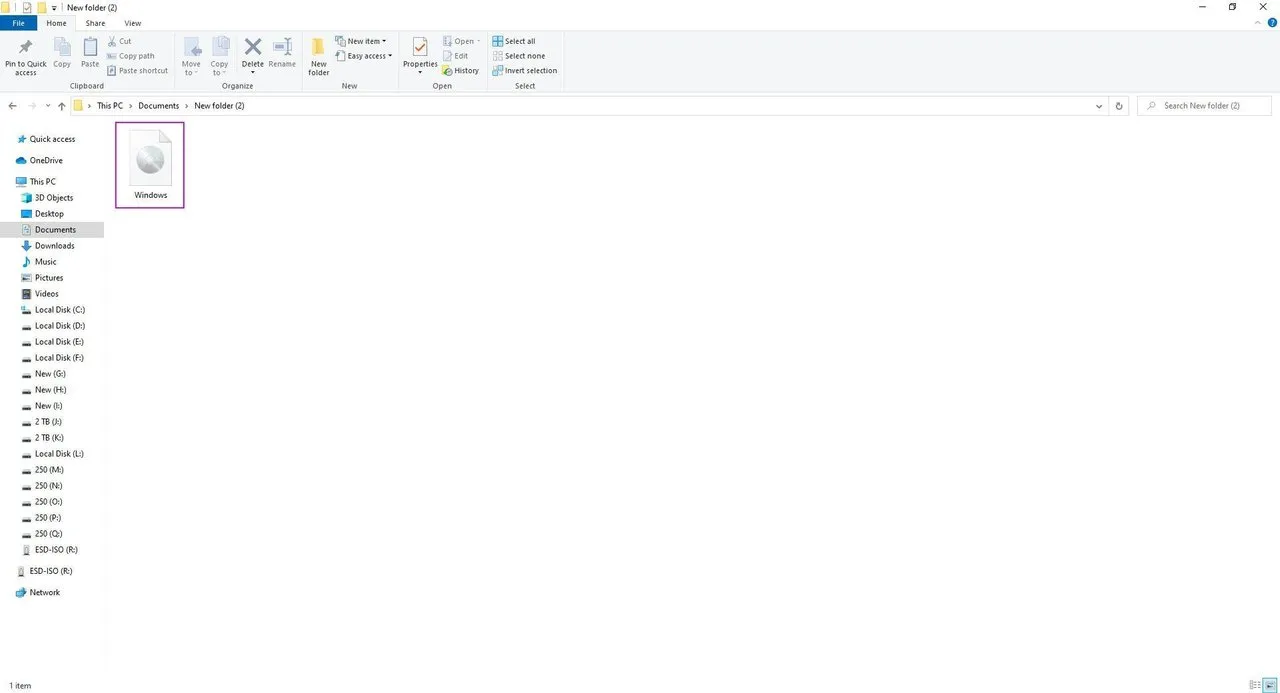The width and height of the screenshot is (1280, 693).
Task: Click Paste shortcut in the ribbon
Action: pyautogui.click(x=138, y=71)
